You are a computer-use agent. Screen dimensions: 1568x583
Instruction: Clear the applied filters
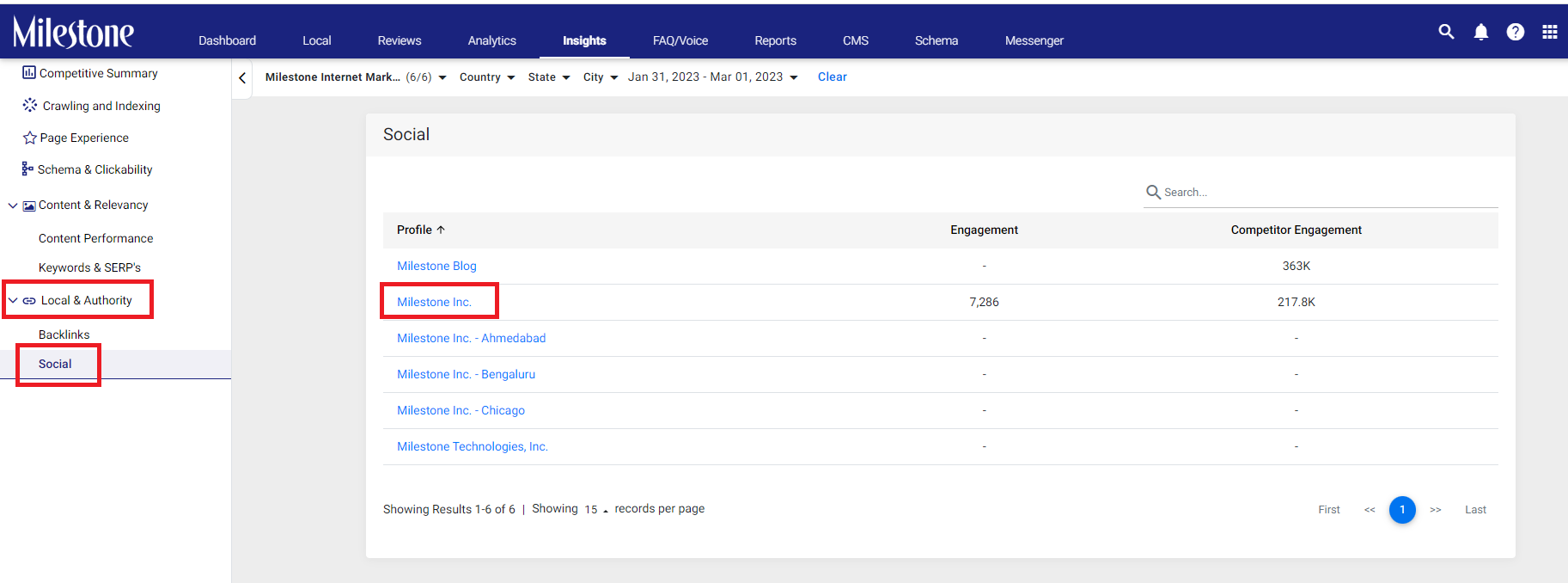coord(833,77)
